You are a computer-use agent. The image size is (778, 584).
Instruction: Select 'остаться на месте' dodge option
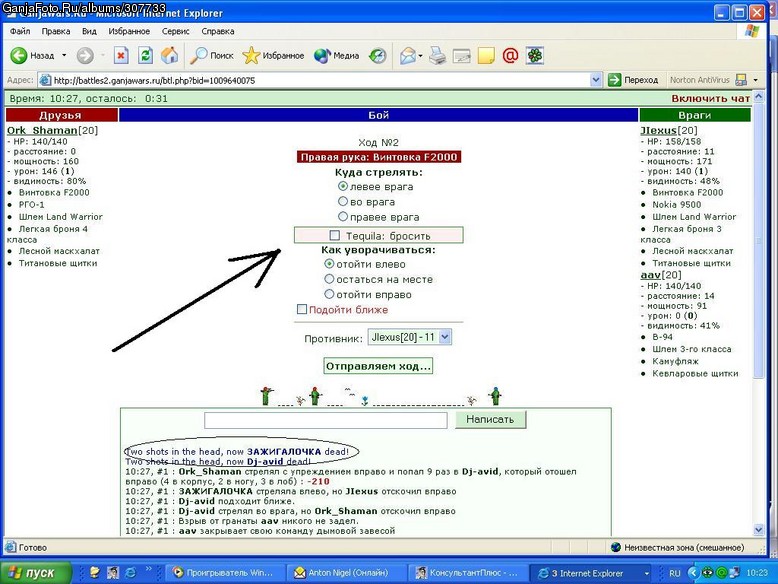click(329, 279)
